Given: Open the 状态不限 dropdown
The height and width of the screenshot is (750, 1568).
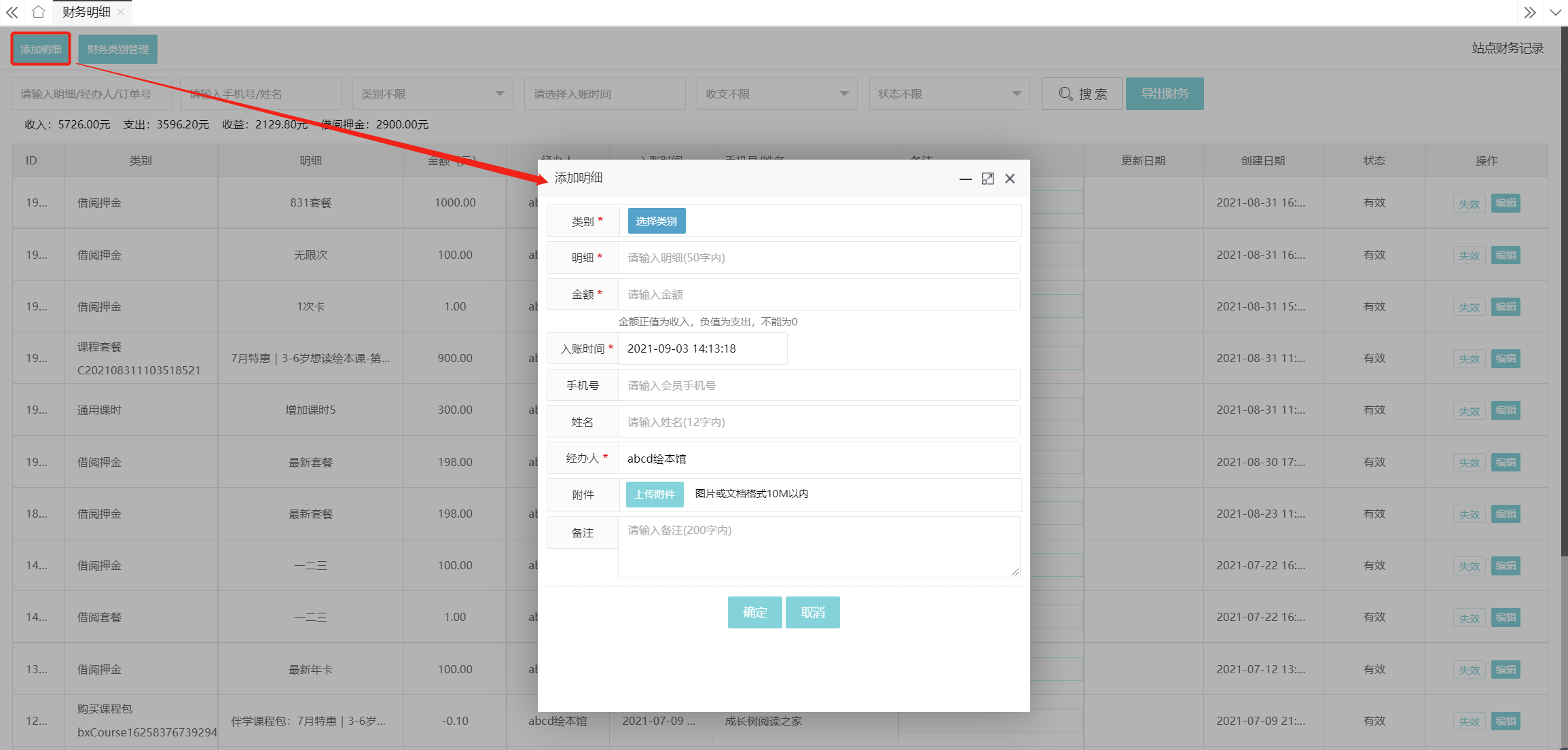Looking at the screenshot, I should pos(949,94).
